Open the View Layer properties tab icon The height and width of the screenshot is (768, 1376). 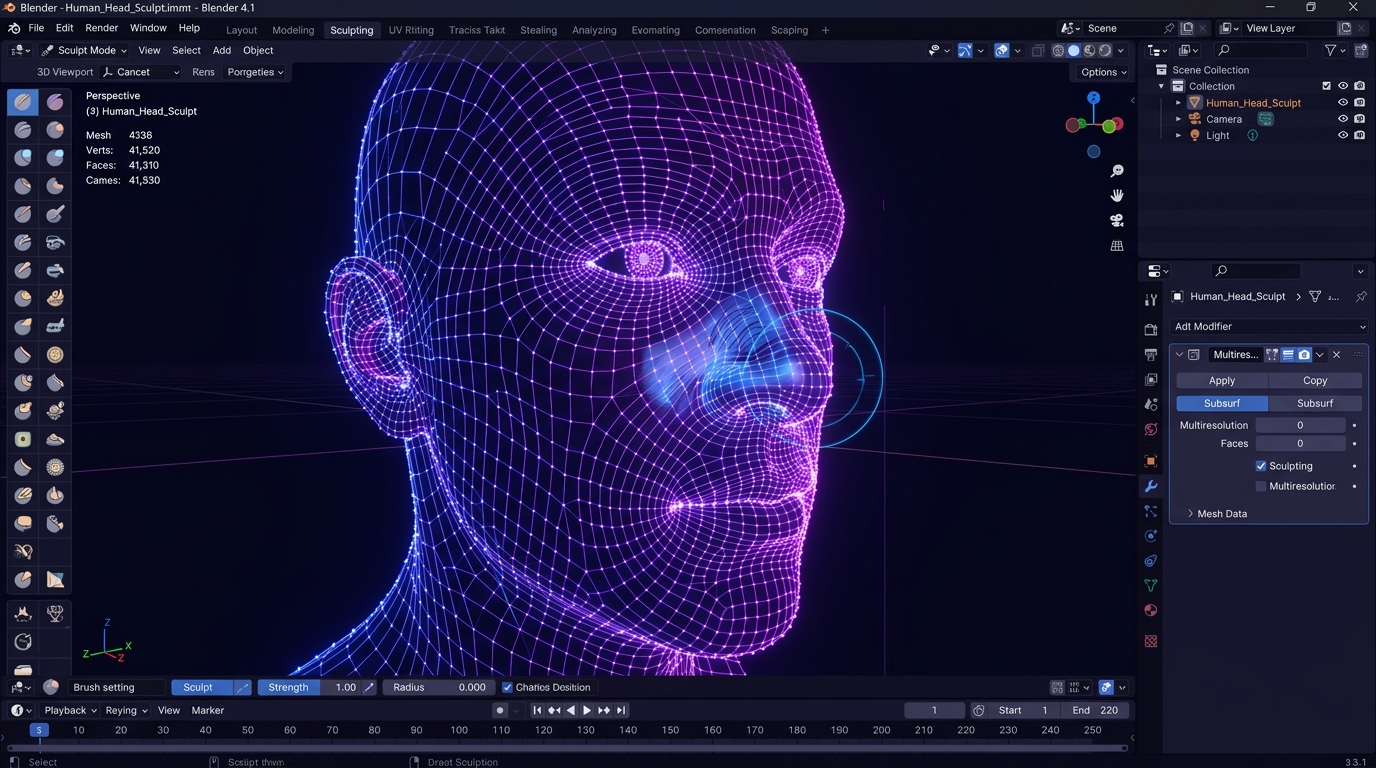tap(1151, 379)
